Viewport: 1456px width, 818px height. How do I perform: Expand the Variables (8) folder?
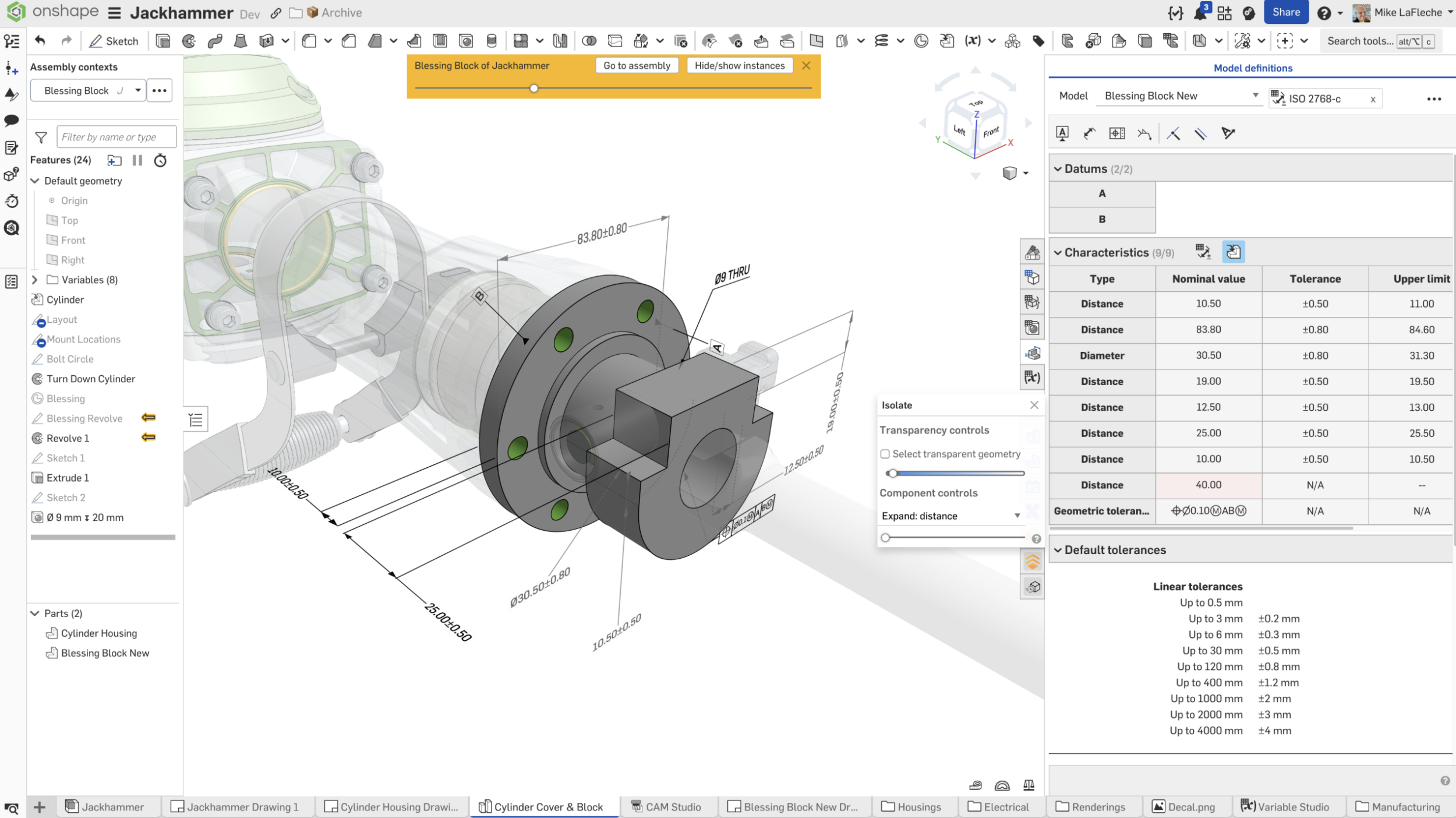click(x=35, y=280)
